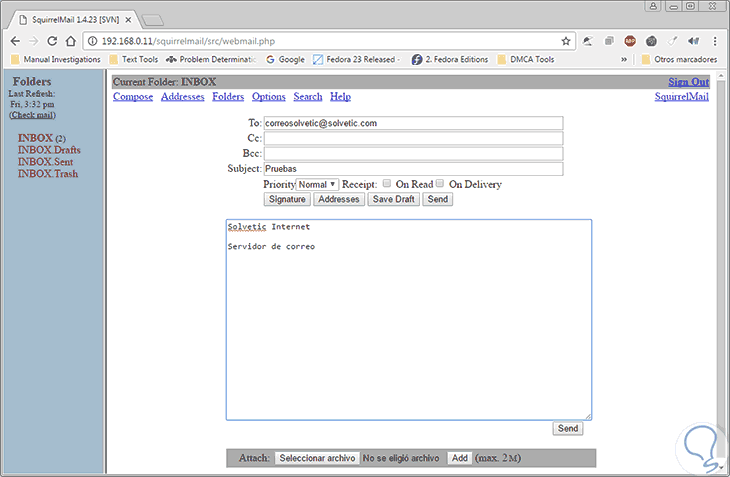The height and width of the screenshot is (477, 730).
Task: Open the Google bookmark
Action: coord(285,59)
